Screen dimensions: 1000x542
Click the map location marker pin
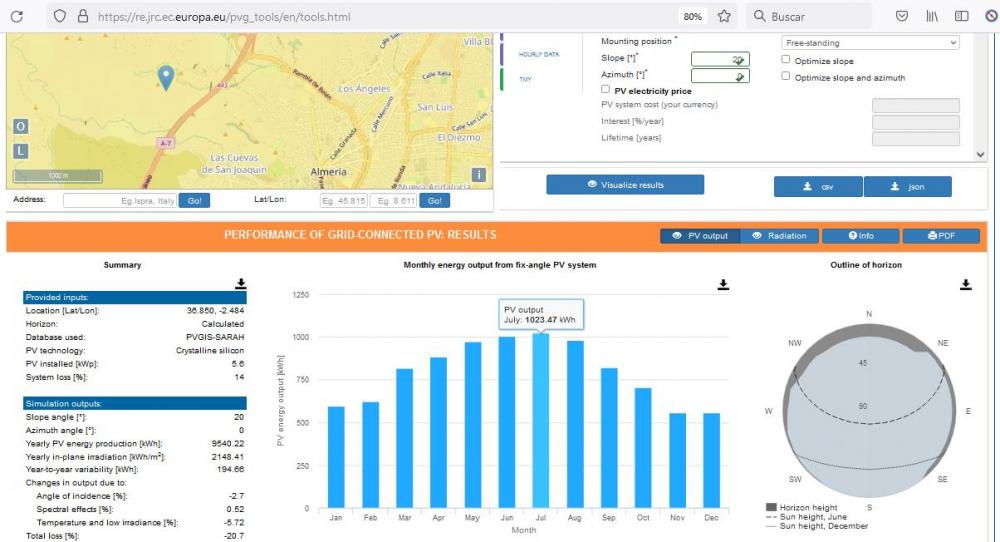coord(166,78)
